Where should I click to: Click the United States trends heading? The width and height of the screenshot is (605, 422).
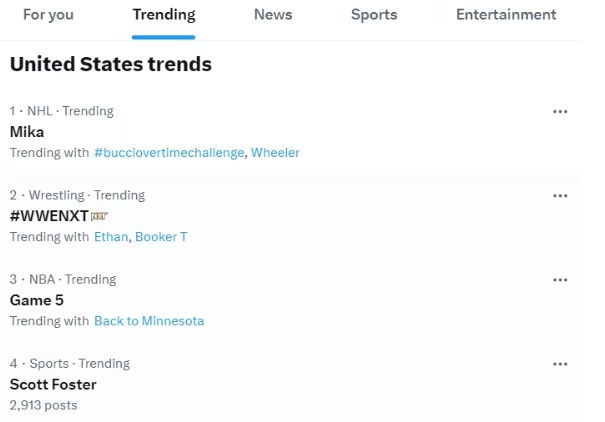point(110,65)
